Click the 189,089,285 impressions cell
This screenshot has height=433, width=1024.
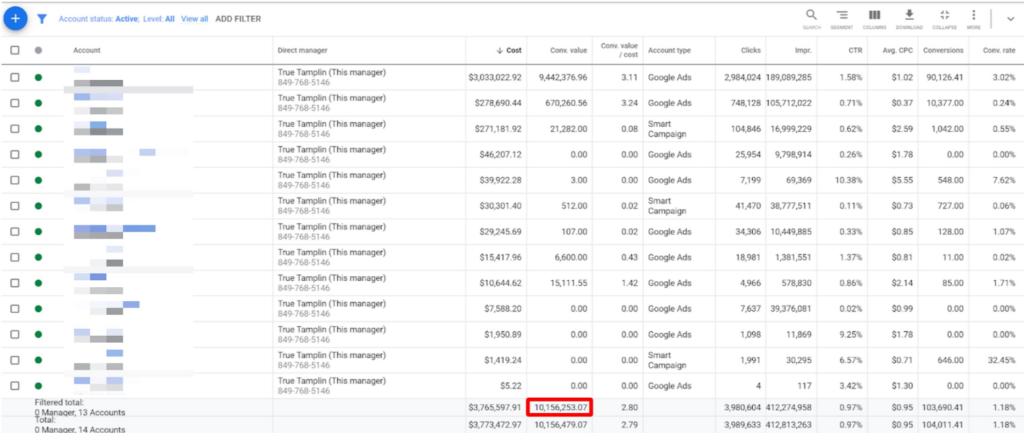(790, 77)
